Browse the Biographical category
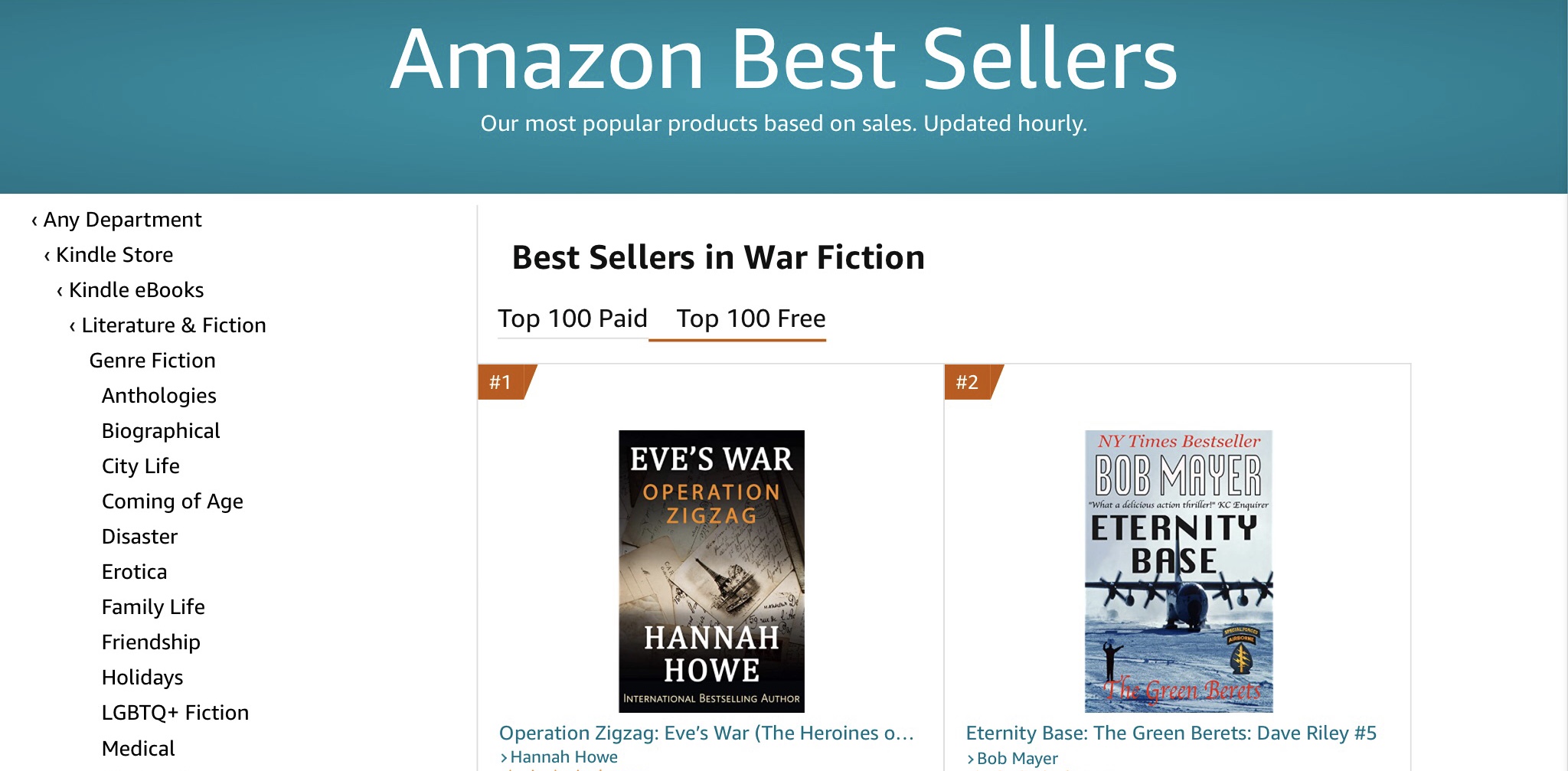Viewport: 1568px width, 771px height. click(161, 431)
